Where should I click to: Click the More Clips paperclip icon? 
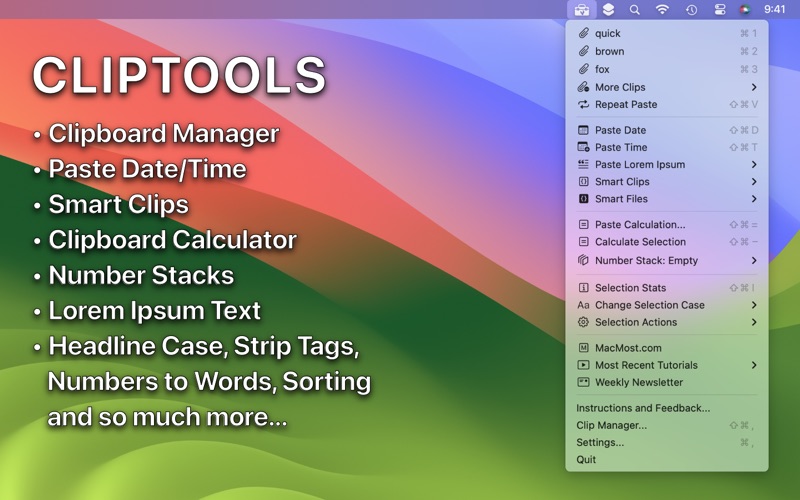click(x=583, y=87)
